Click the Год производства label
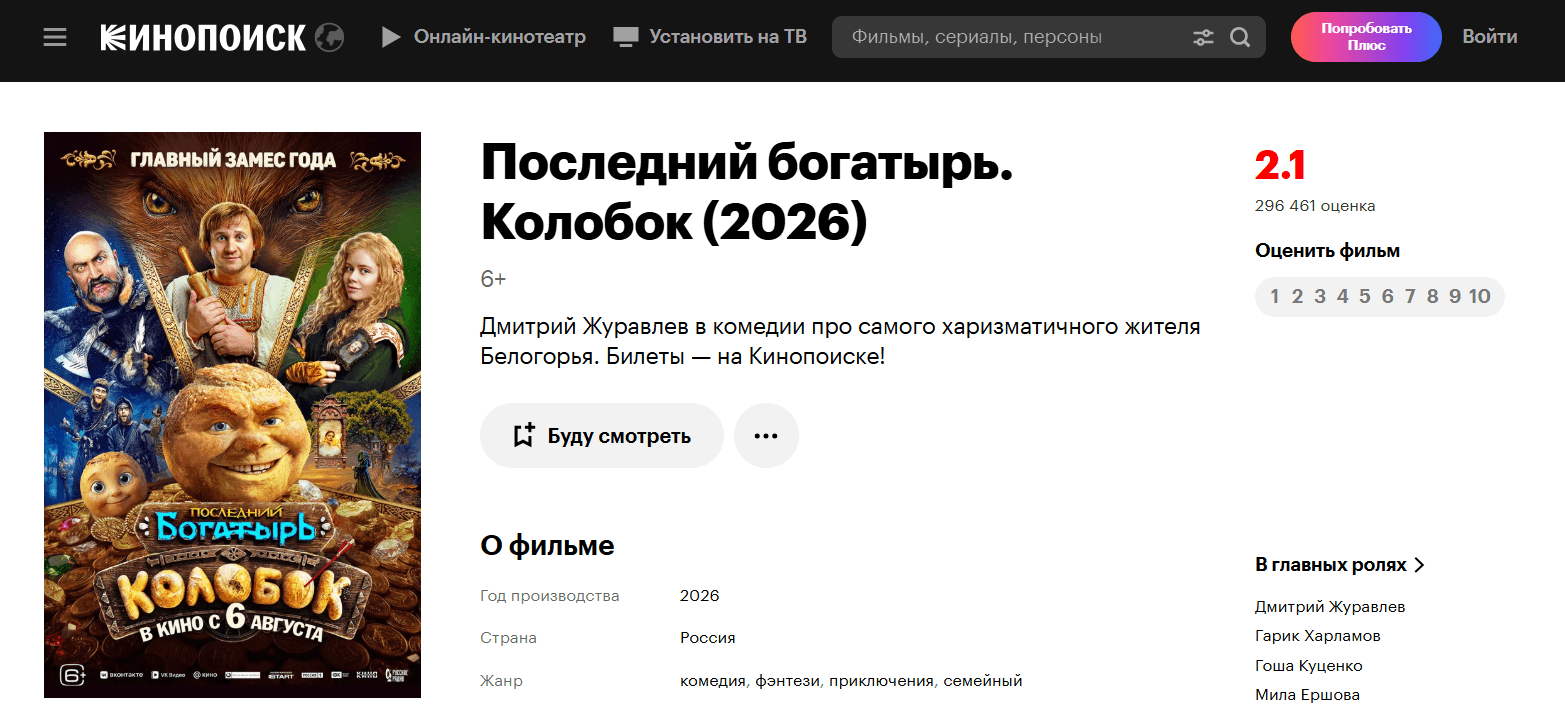The width and height of the screenshot is (1565, 712). pyautogui.click(x=550, y=596)
